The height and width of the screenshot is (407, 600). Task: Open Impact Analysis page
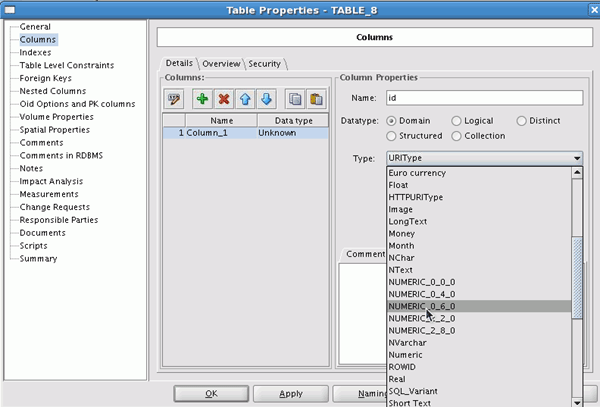51,181
